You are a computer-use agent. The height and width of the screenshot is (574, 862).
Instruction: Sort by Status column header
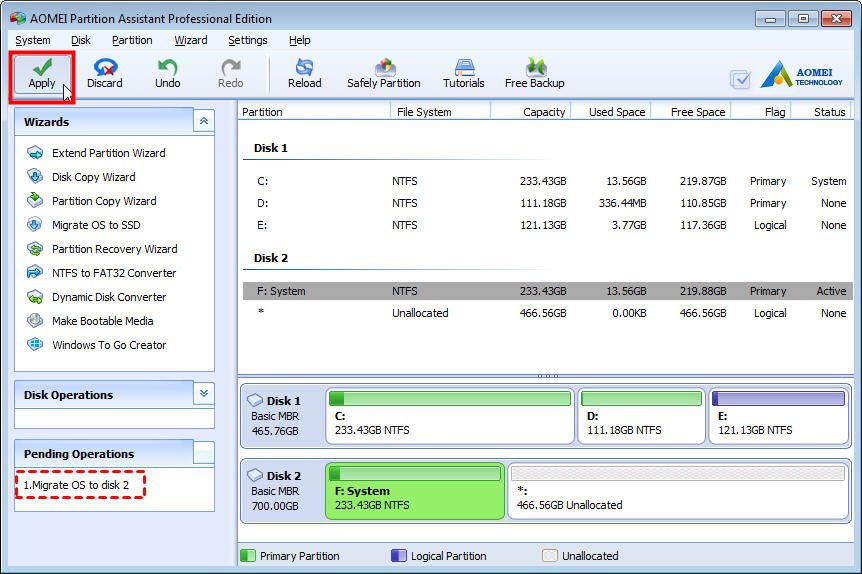(x=821, y=112)
